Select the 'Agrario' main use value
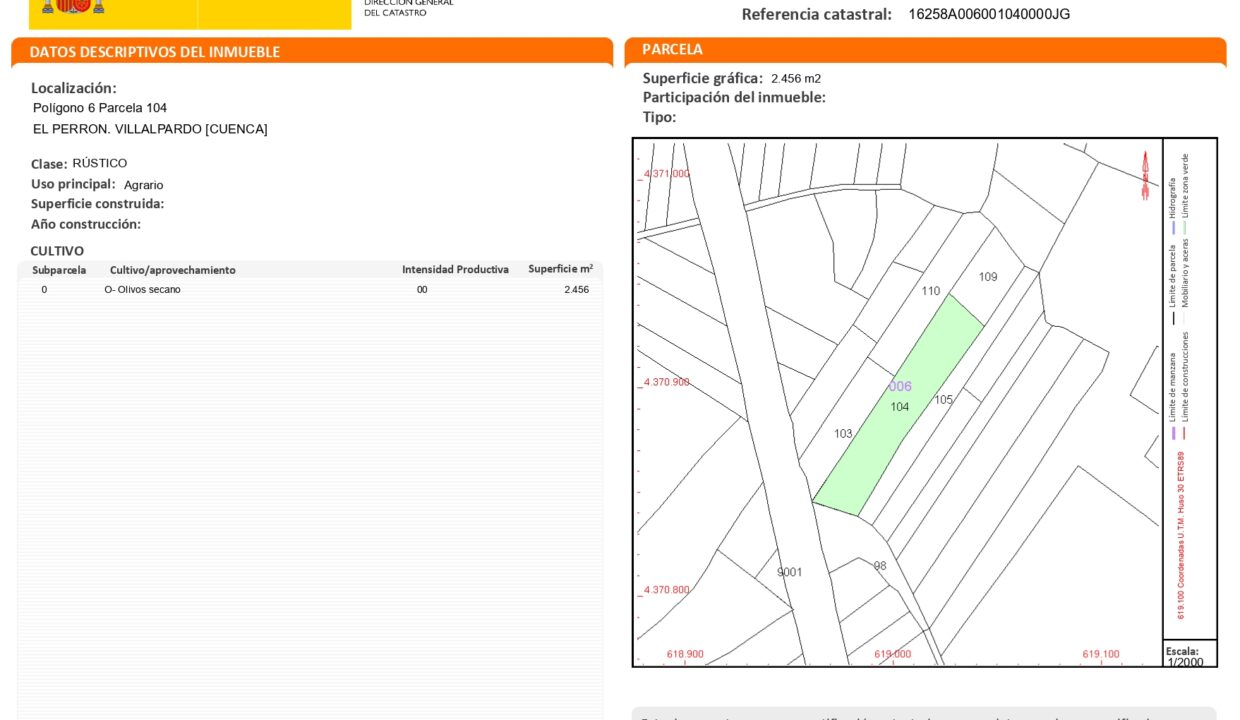 pyautogui.click(x=144, y=185)
